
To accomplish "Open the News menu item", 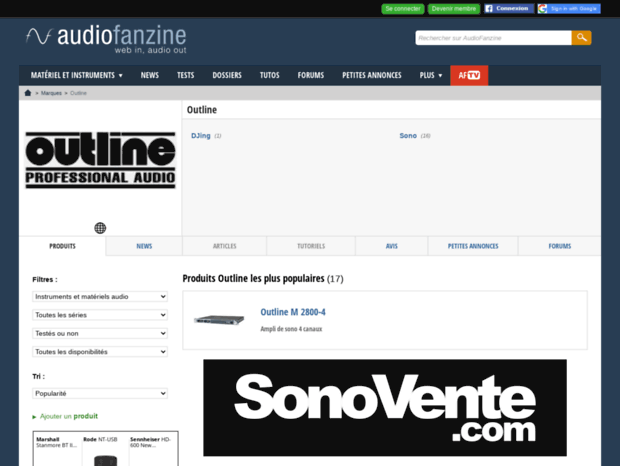I will pyautogui.click(x=150, y=75).
